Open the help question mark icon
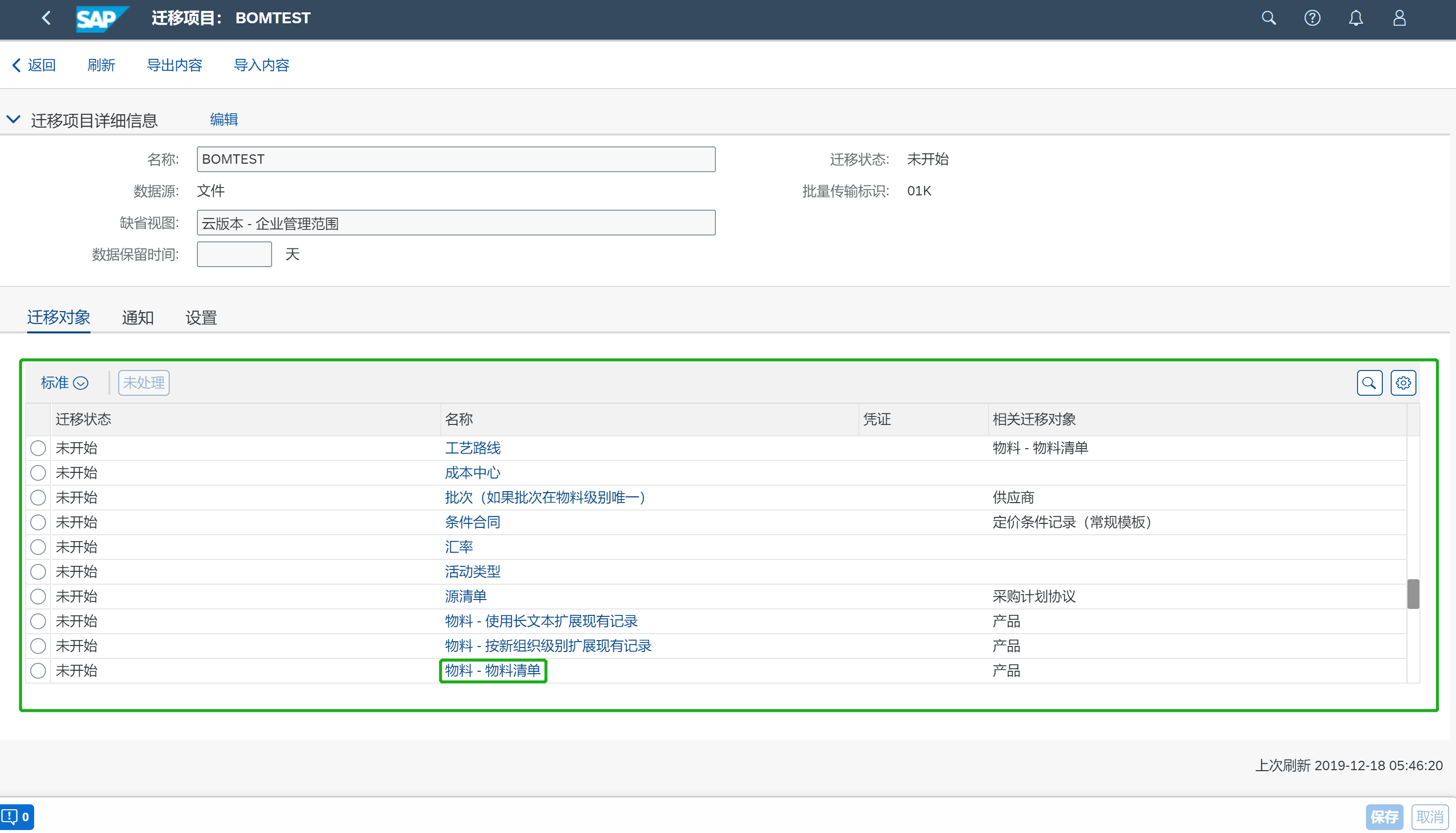This screenshot has width=1456, height=833. (1312, 18)
